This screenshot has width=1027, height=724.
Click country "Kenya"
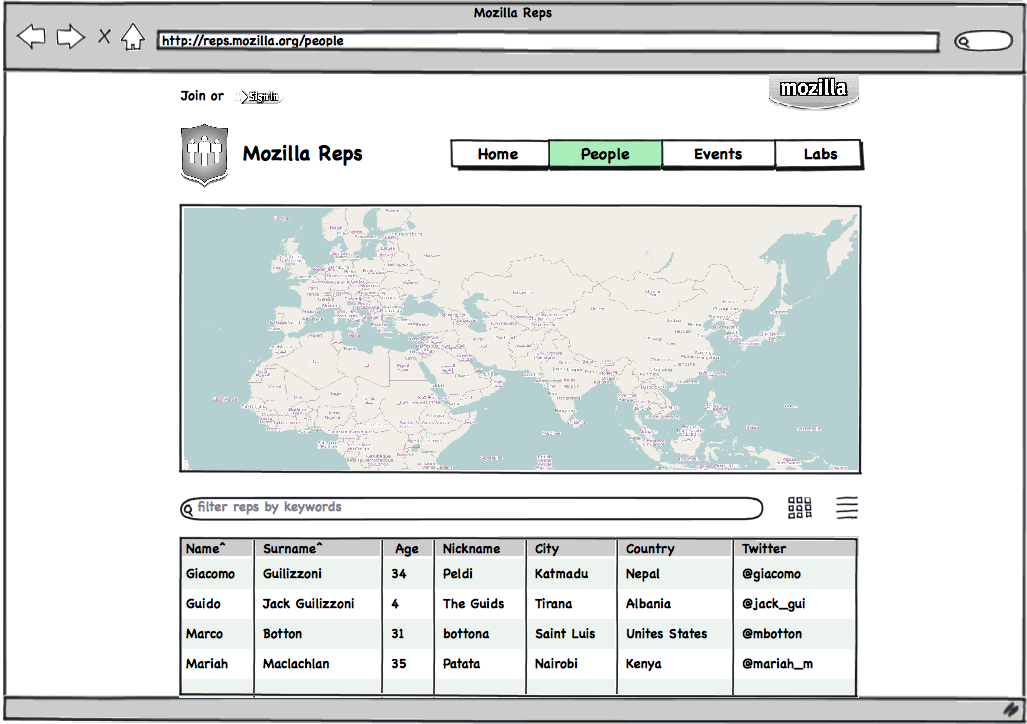644,664
